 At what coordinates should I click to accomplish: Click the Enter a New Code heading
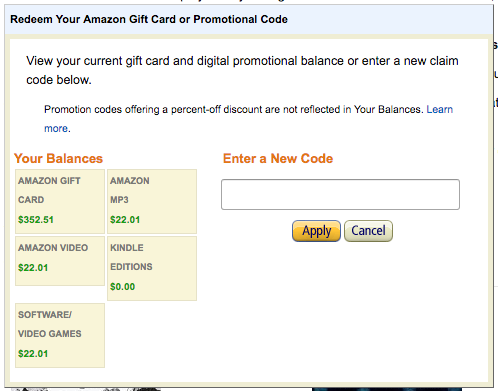(x=278, y=158)
